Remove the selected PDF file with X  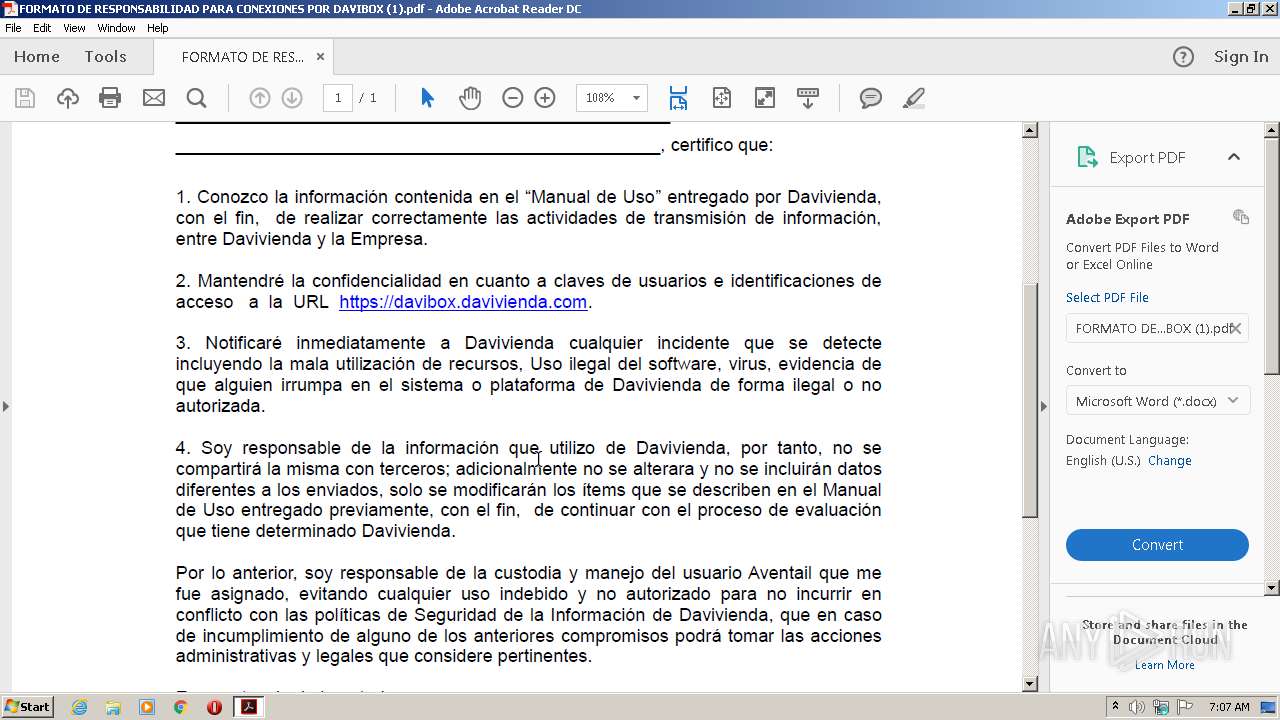click(1236, 328)
